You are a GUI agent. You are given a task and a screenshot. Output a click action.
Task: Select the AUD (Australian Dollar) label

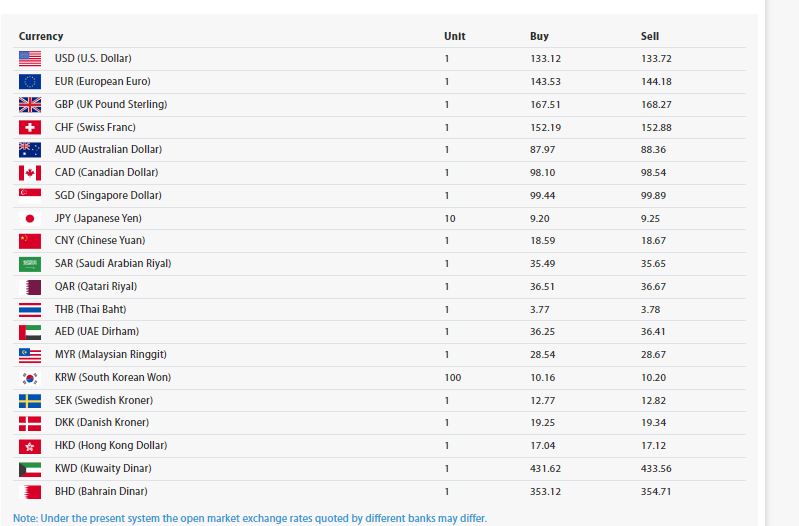point(108,150)
